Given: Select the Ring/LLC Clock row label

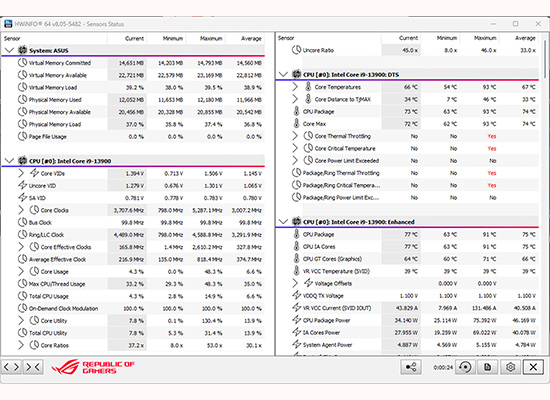Looking at the screenshot, I should point(46,235).
